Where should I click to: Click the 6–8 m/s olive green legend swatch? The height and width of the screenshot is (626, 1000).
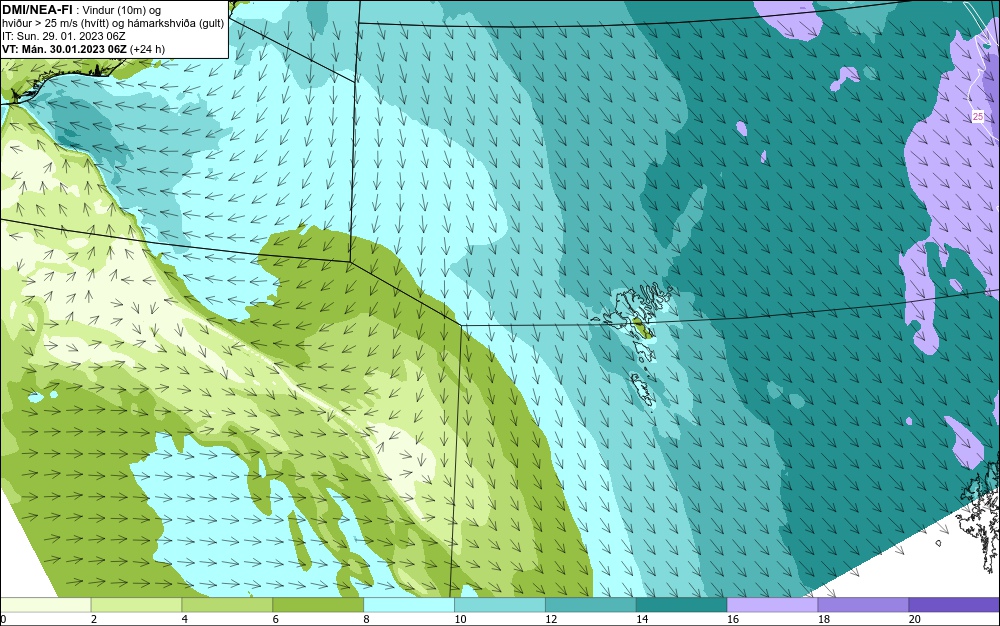[318, 605]
